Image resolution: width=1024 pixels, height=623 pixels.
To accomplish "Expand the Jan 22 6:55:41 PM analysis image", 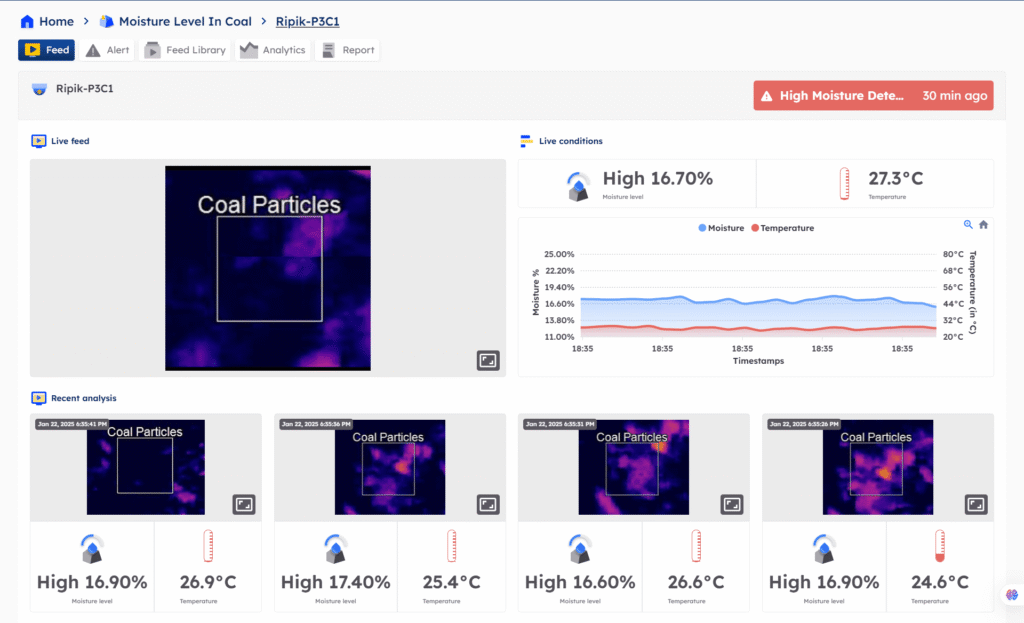I will [x=243, y=505].
